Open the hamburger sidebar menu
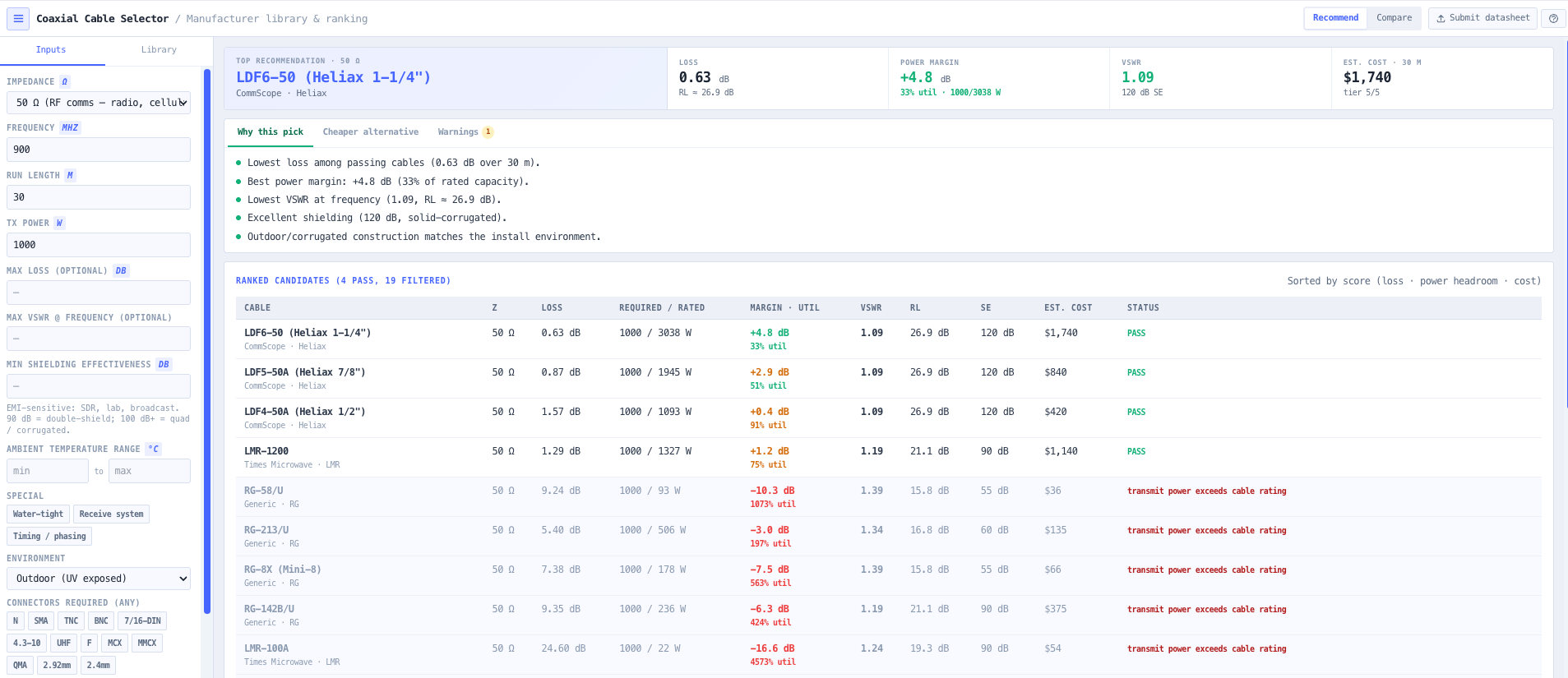The image size is (1568, 678). 18,18
